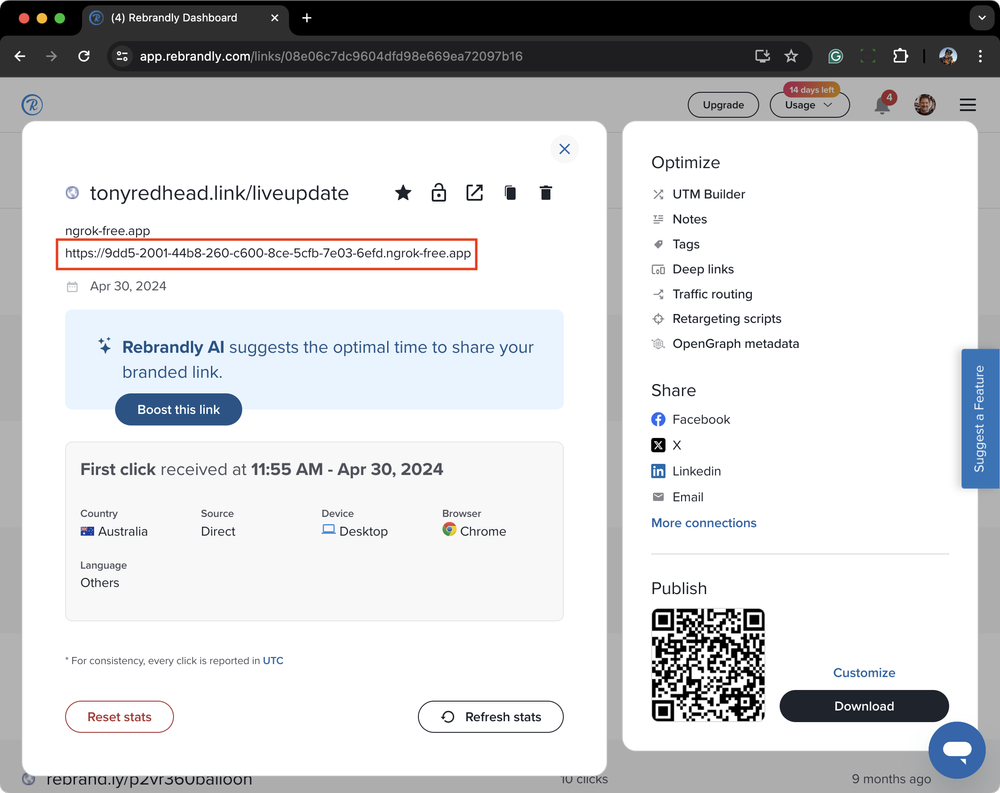Image resolution: width=1000 pixels, height=793 pixels.
Task: Customize the QR code
Action: coord(864,672)
